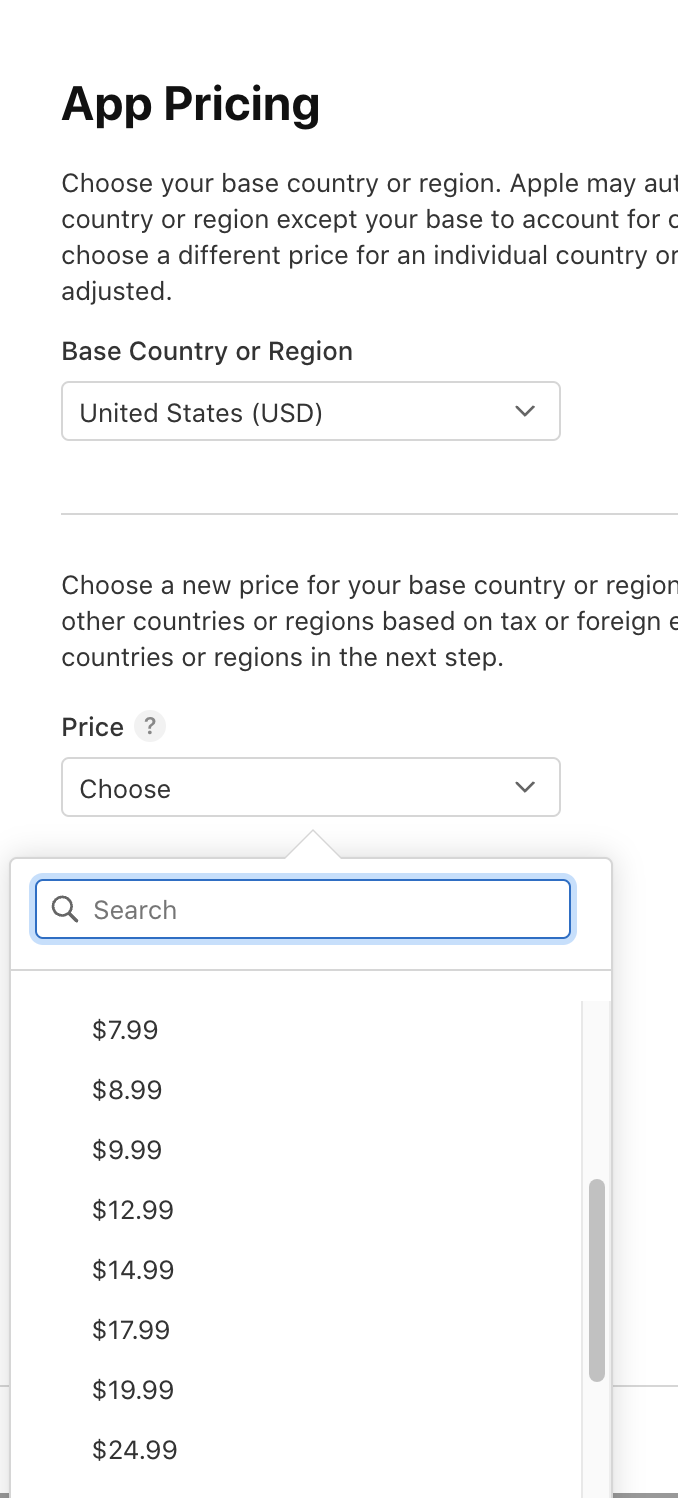678x1498 pixels.
Task: Click the chevron arrow on the Base Country dropdown
Action: coord(525,411)
